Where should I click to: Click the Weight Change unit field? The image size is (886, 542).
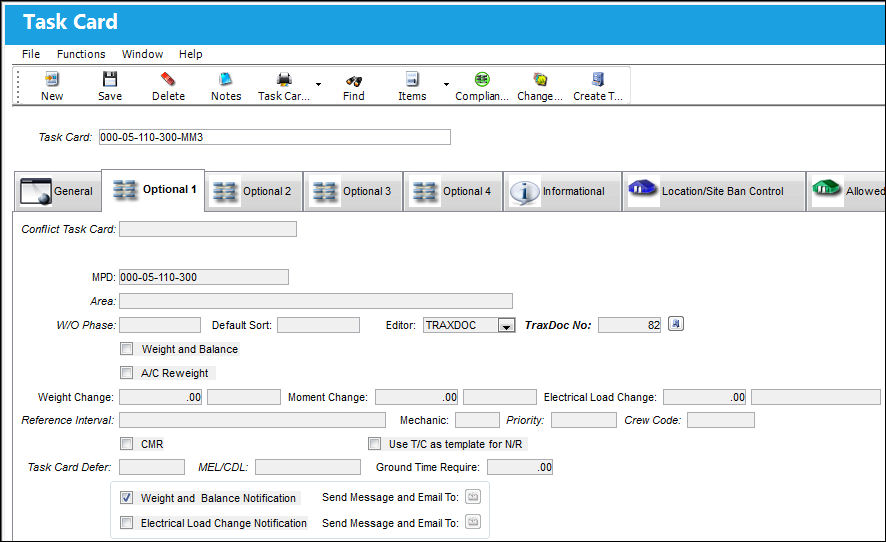(x=244, y=397)
